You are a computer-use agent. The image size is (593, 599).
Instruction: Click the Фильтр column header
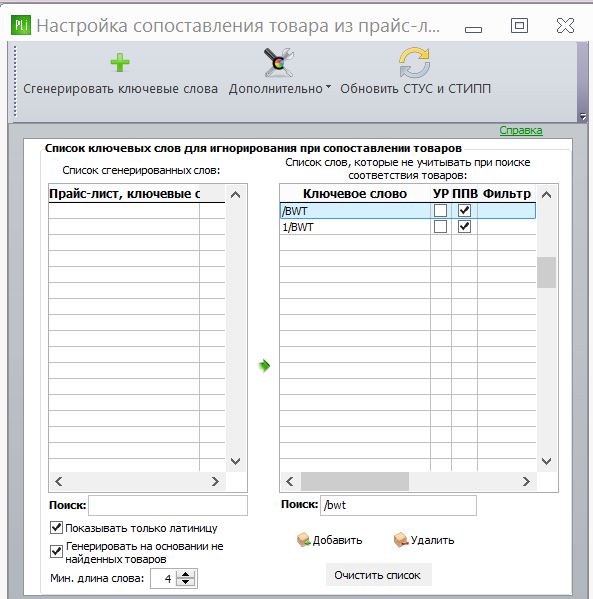(x=507, y=194)
